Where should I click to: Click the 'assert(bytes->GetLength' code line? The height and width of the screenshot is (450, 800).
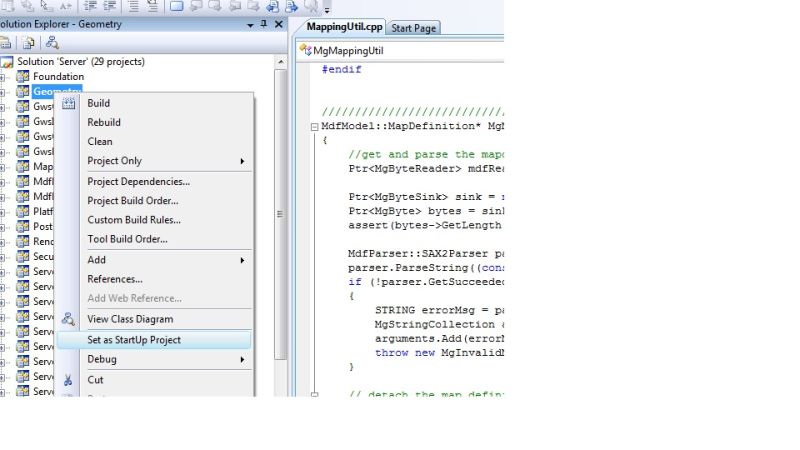426,225
